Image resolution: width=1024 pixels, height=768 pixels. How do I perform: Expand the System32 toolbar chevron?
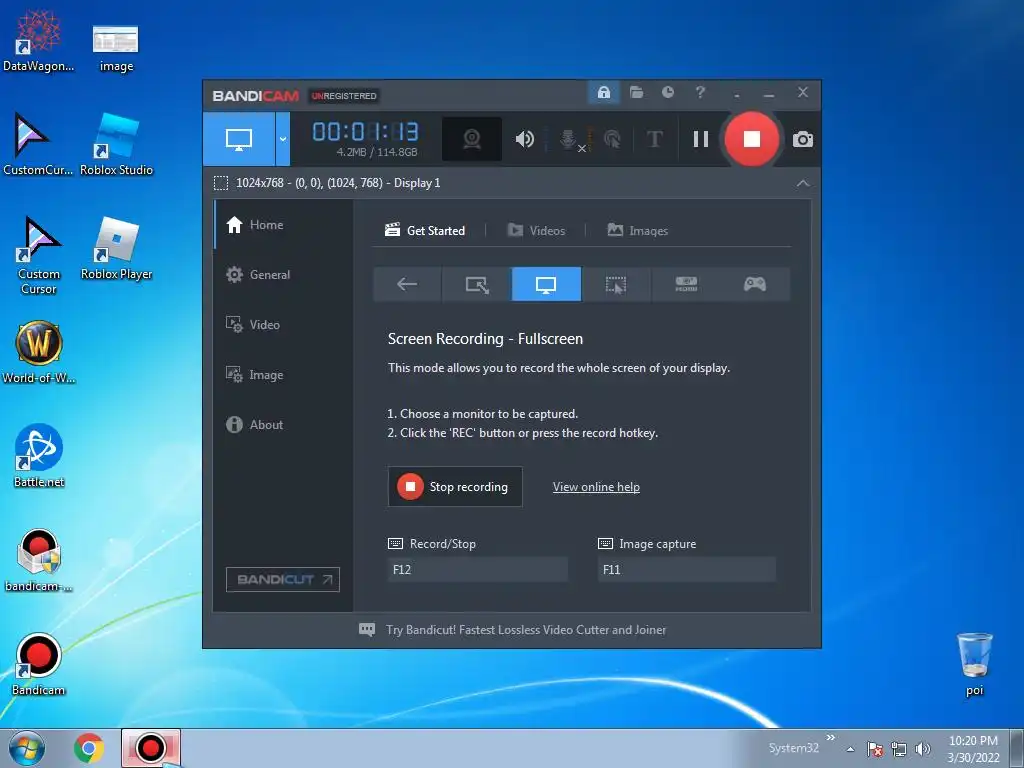[830, 738]
